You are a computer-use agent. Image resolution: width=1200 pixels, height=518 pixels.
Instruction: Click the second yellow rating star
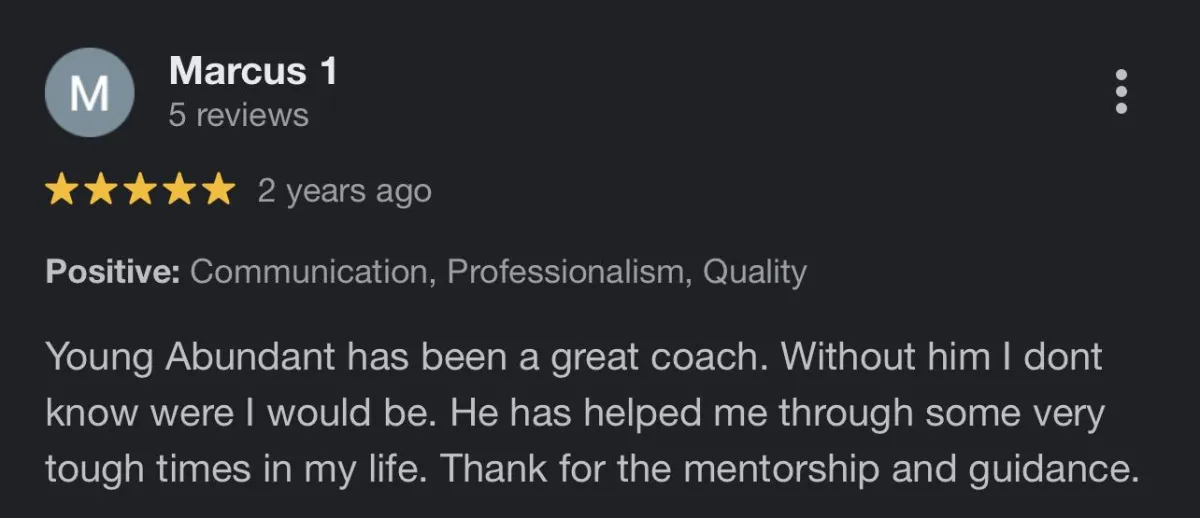(101, 190)
